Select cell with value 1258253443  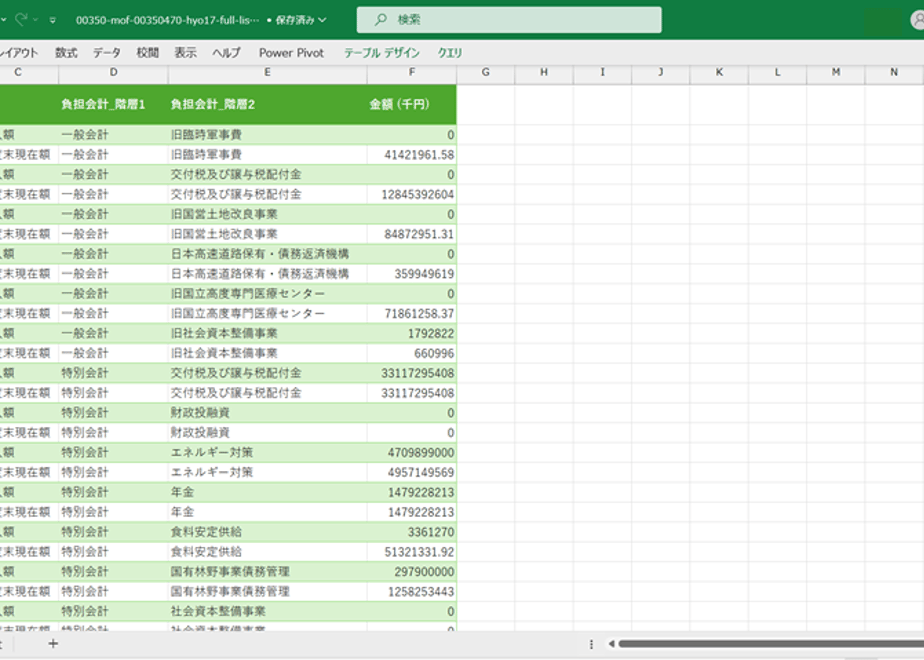click(411, 592)
